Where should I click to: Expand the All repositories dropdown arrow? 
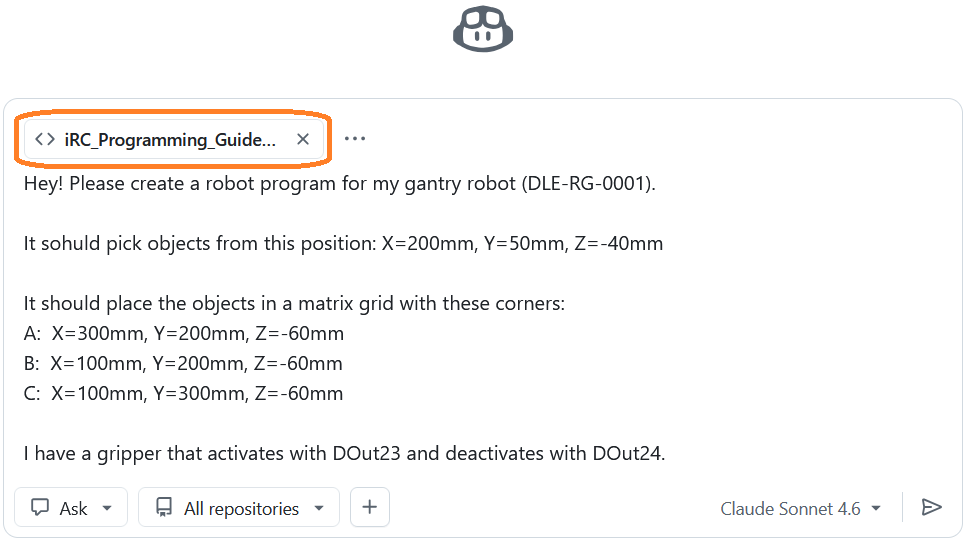[319, 508]
